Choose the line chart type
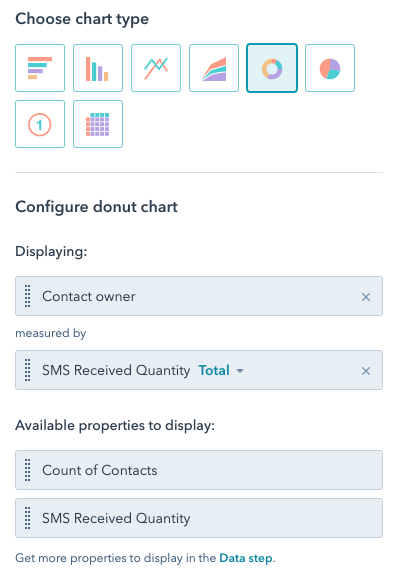 [x=156, y=68]
